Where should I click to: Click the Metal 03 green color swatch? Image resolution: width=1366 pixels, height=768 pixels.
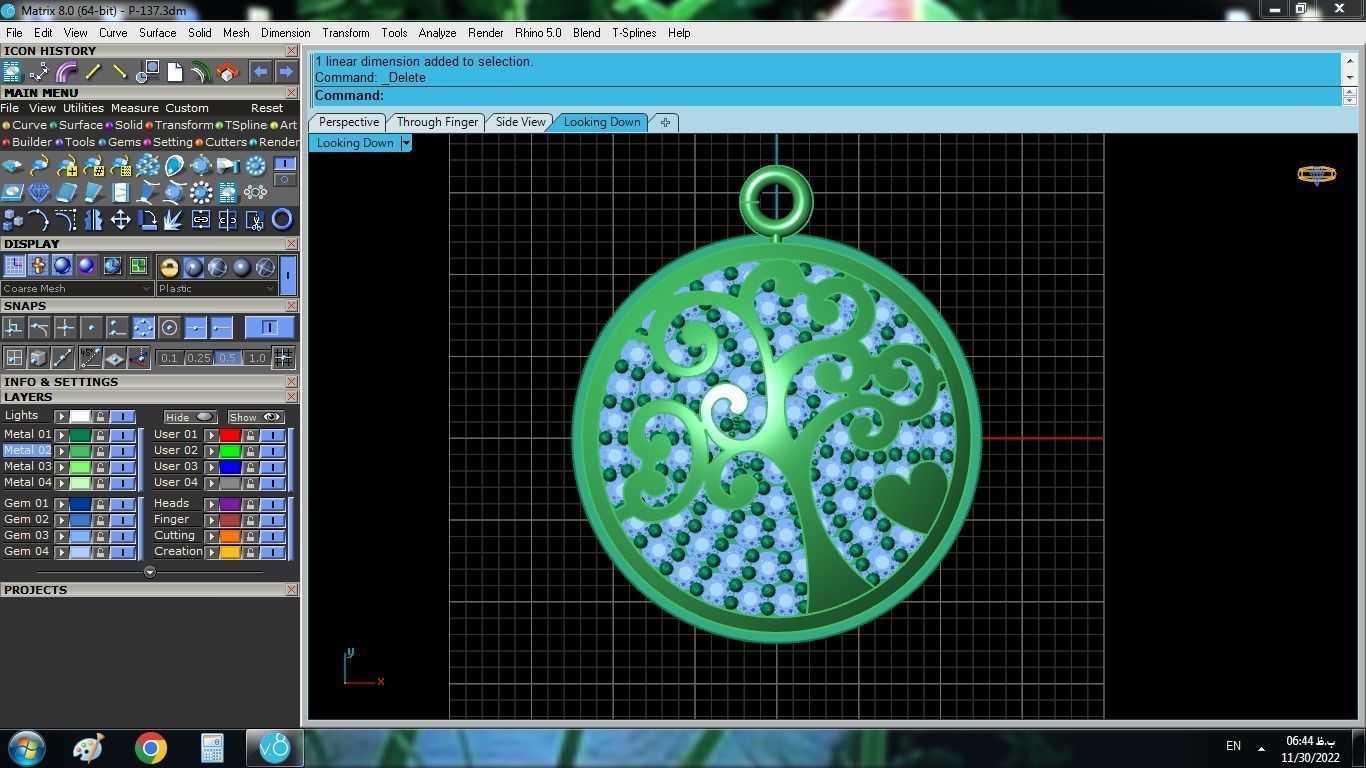tap(79, 467)
